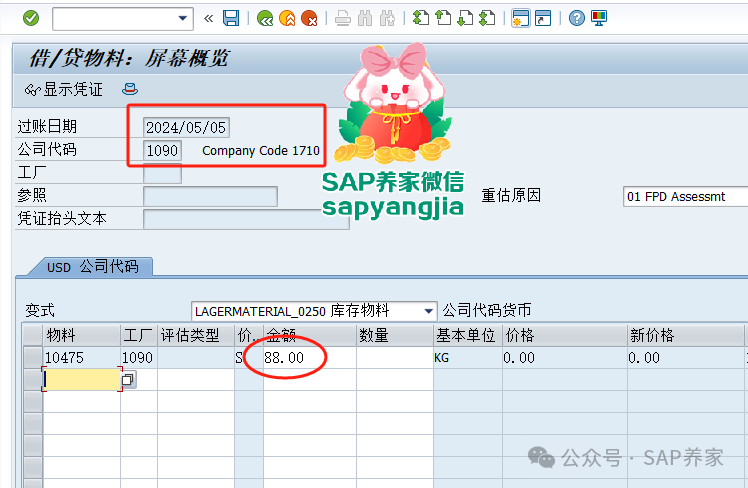The height and width of the screenshot is (488, 748).
Task: Click the orange Exit icon
Action: (287, 19)
